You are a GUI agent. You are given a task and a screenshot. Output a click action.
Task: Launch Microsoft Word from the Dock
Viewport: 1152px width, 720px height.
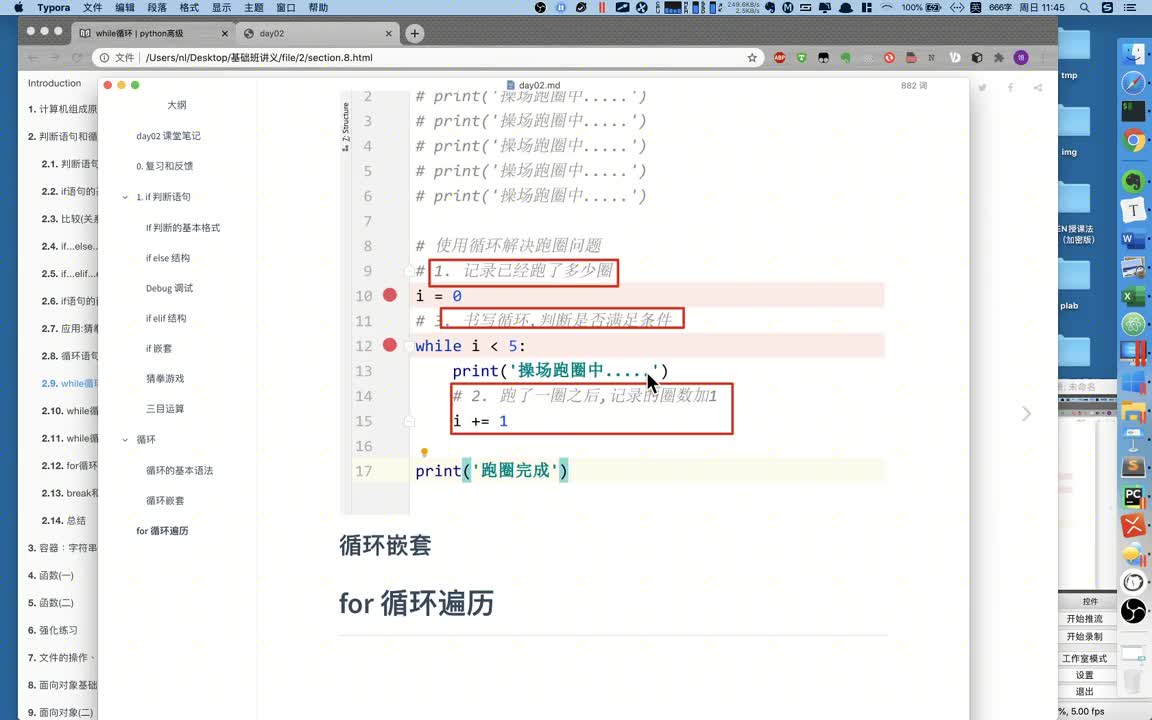tap(1134, 240)
